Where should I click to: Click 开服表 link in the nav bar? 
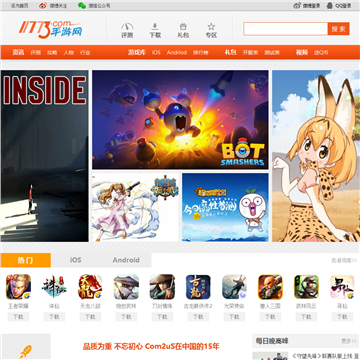point(251,53)
